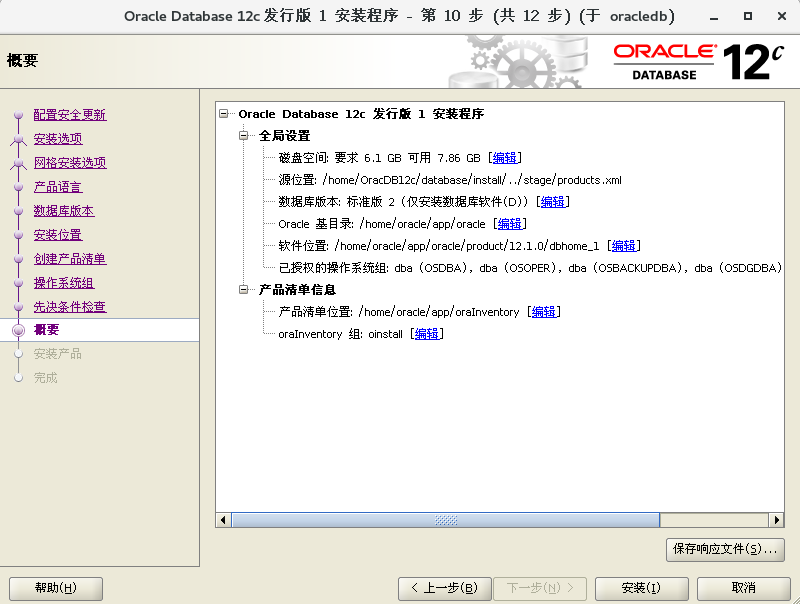Click step bullet icon beside 安装位置
Viewport: 800px width, 604px height.
coord(18,235)
